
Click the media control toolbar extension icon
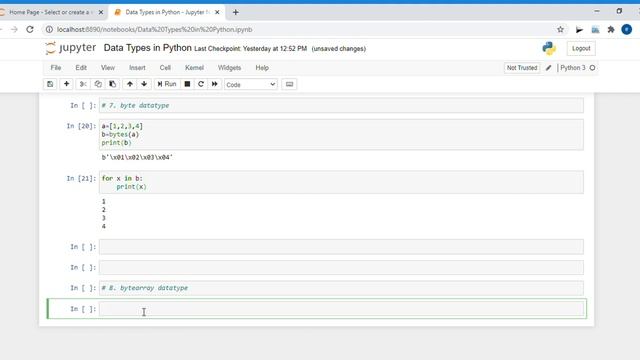(579, 29)
